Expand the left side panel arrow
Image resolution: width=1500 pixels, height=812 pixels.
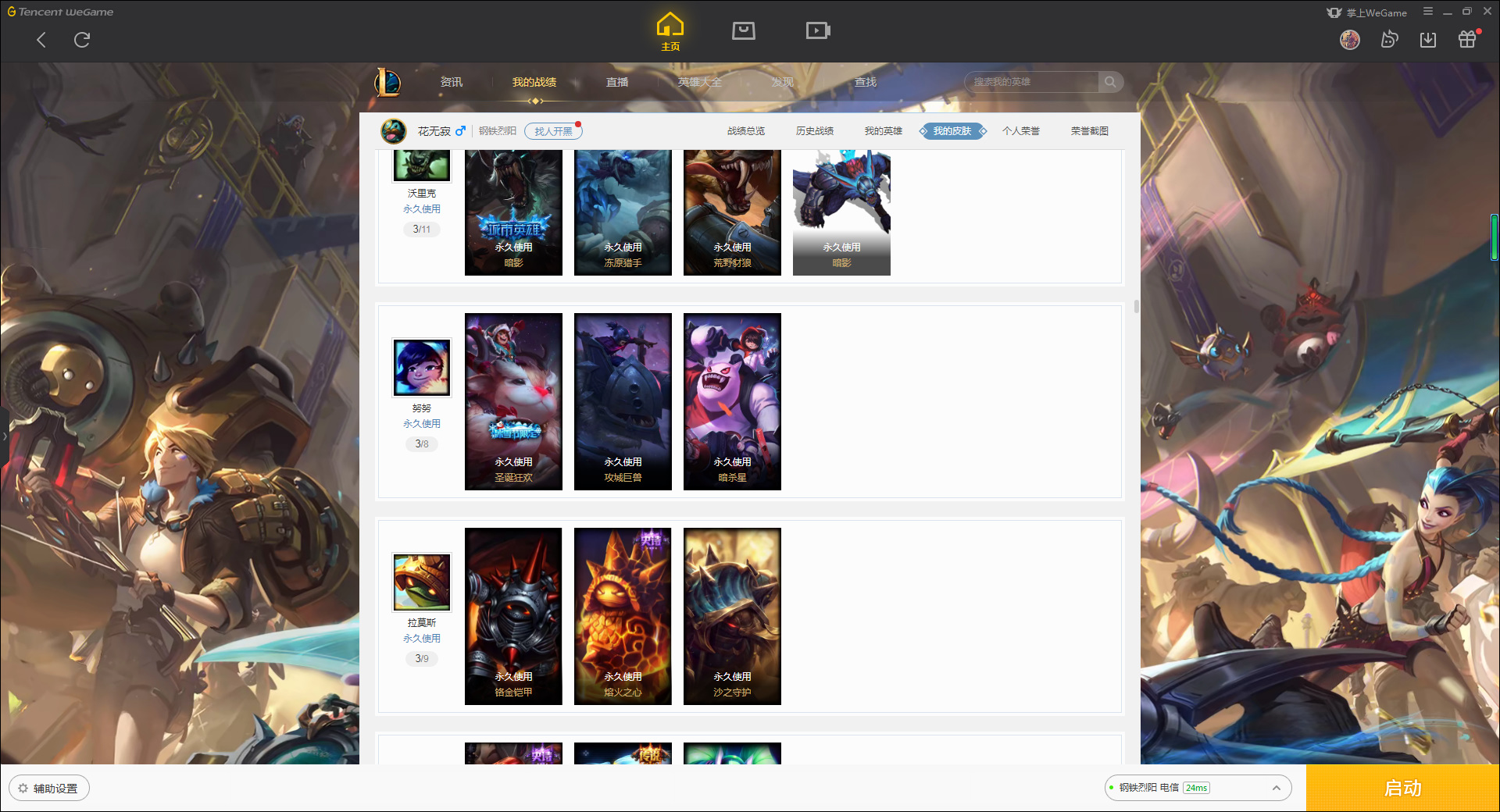click(4, 436)
